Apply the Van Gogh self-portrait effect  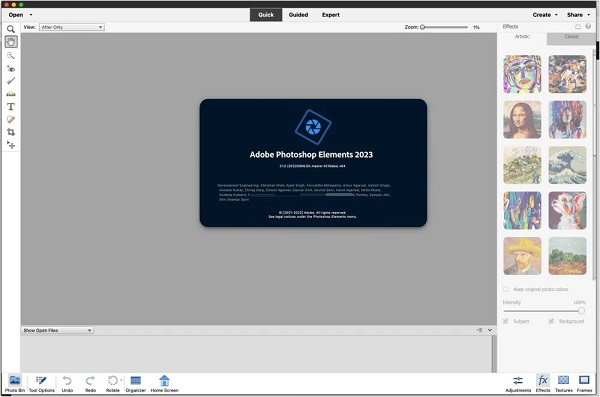pos(522,256)
